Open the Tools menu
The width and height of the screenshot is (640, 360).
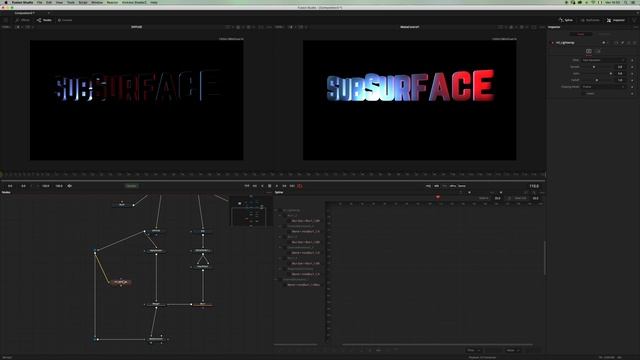[x=71, y=2]
